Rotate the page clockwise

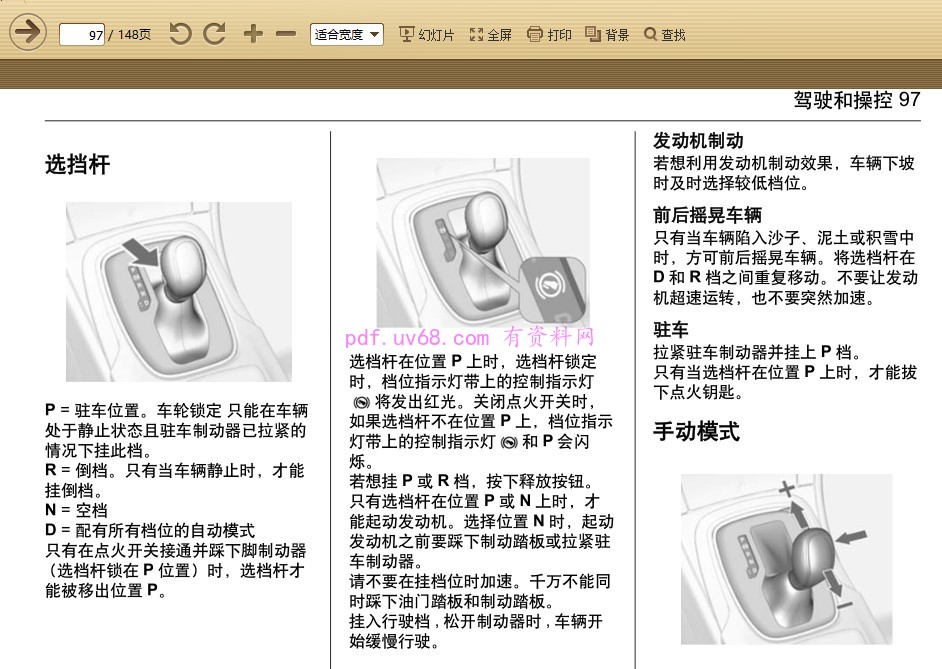tap(214, 34)
